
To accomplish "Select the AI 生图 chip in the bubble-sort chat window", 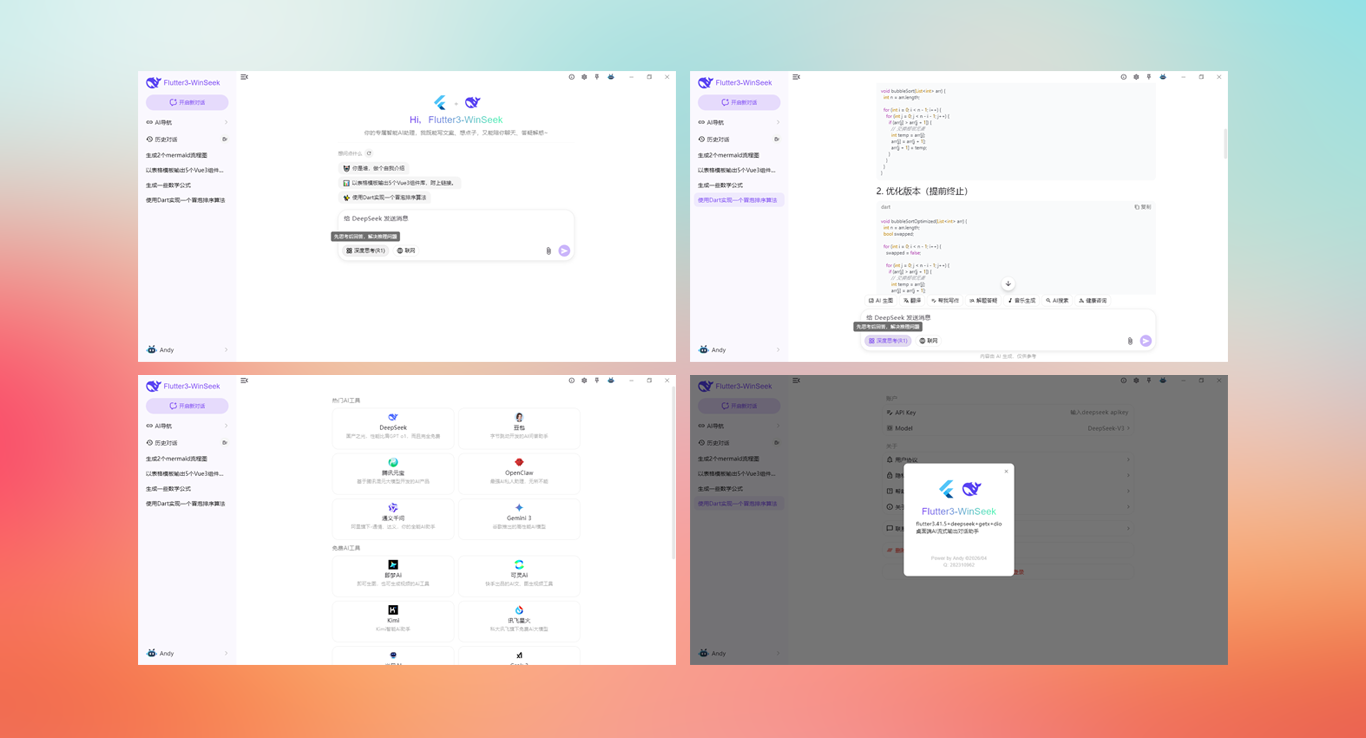I will tap(881, 300).
